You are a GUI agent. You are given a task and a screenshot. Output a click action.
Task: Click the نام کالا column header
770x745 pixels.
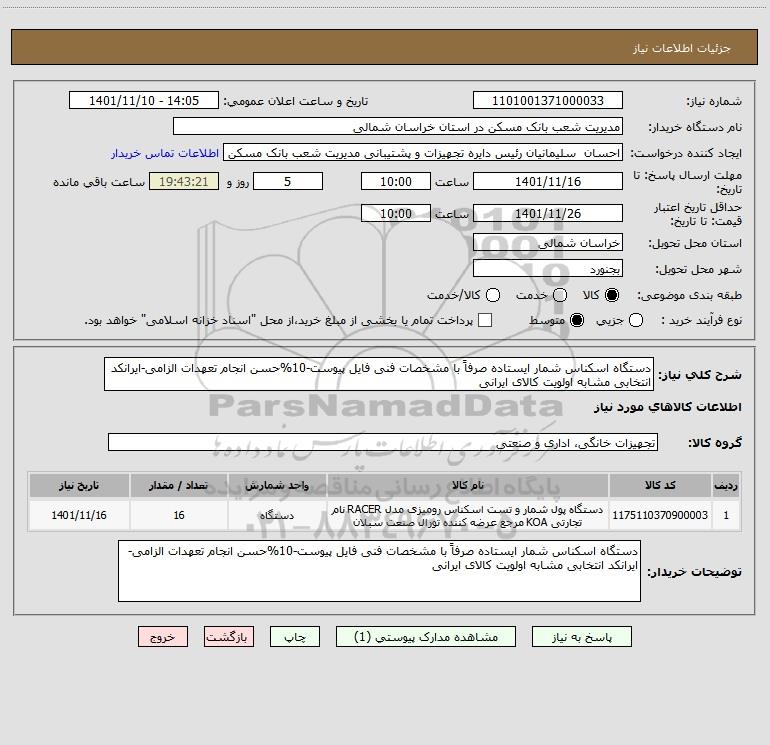coord(468,485)
